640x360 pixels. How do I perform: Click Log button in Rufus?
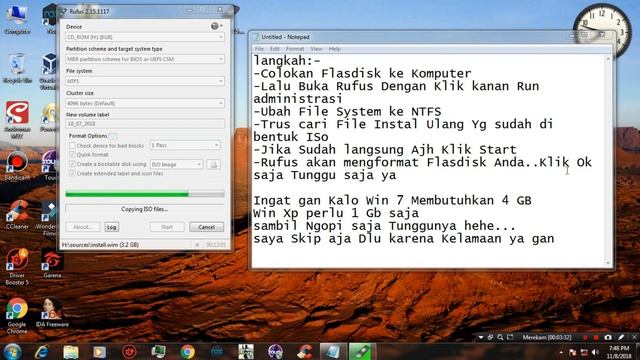click(x=111, y=227)
